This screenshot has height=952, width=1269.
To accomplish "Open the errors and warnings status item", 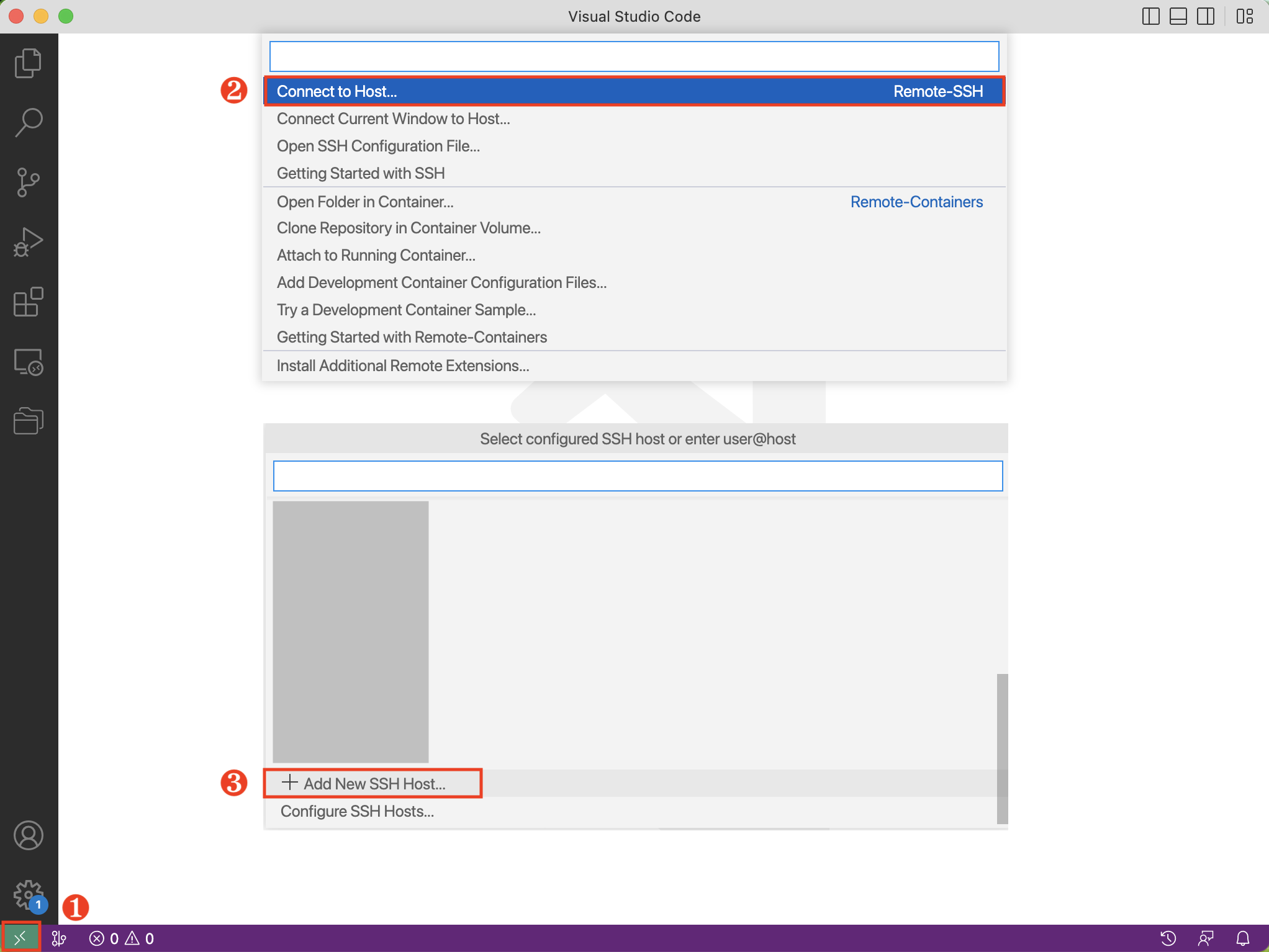I will click(x=122, y=938).
